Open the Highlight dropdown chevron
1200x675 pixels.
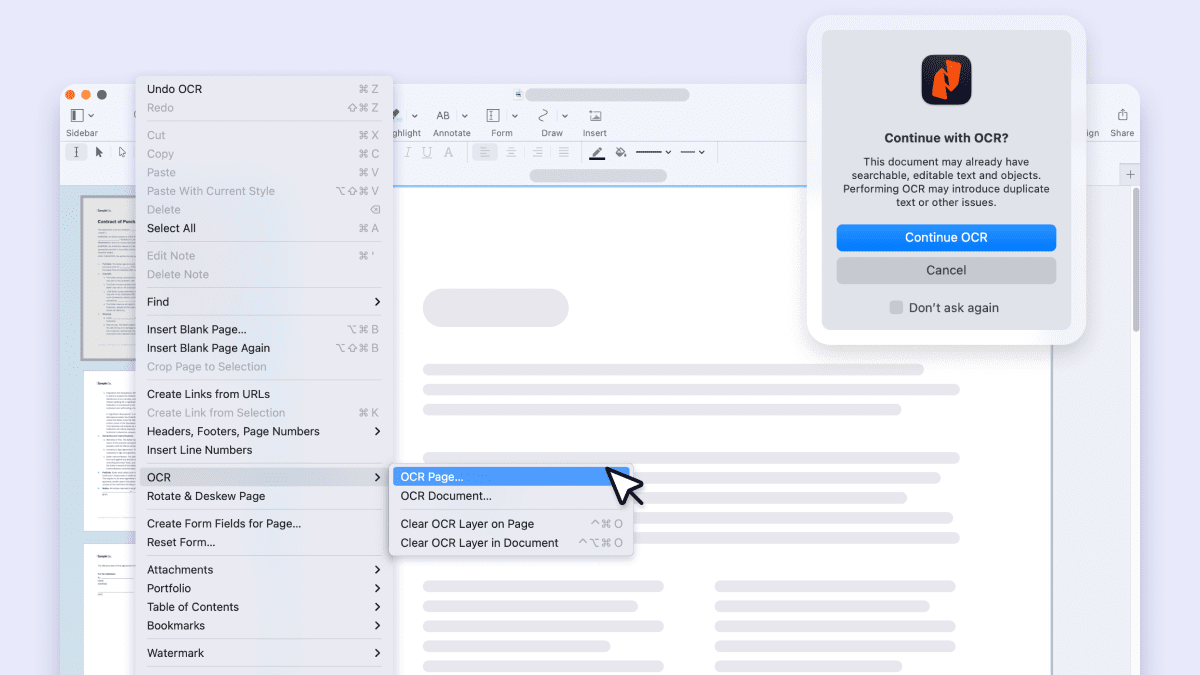point(414,117)
